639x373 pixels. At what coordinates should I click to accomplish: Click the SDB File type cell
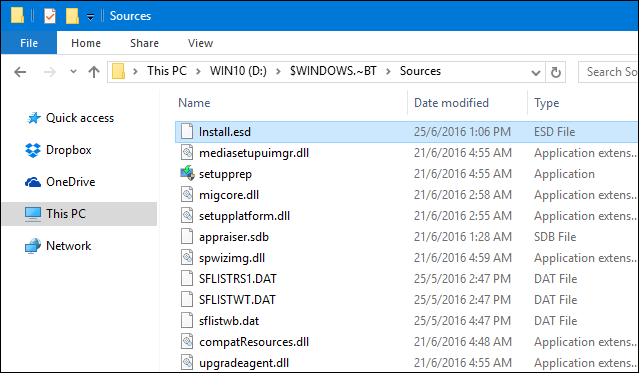pyautogui.click(x=555, y=237)
